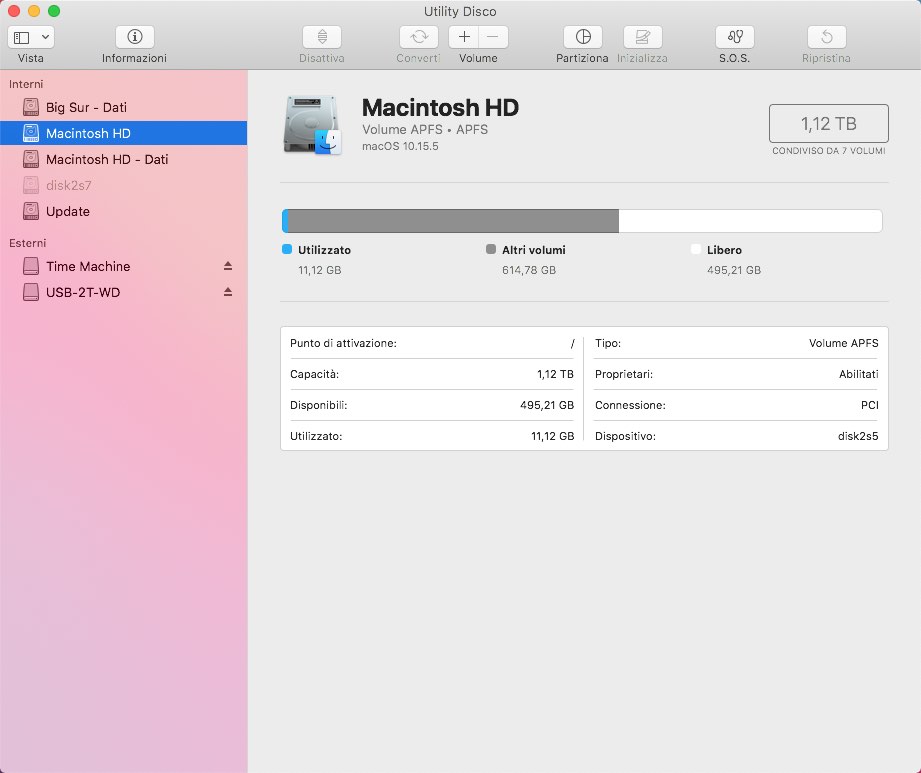Select the disk2s7 volume
Image resolution: width=921 pixels, height=773 pixels.
click(123, 185)
